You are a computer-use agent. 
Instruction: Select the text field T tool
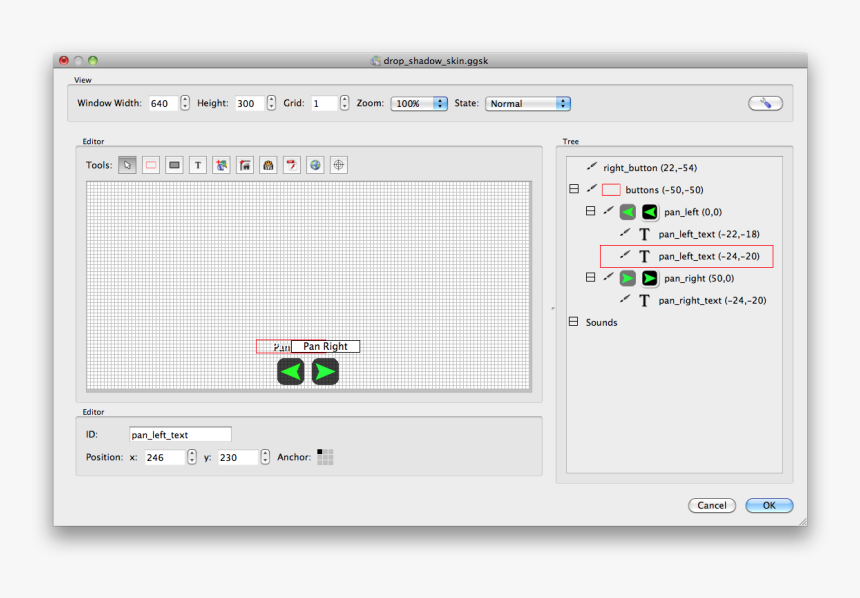click(198, 165)
